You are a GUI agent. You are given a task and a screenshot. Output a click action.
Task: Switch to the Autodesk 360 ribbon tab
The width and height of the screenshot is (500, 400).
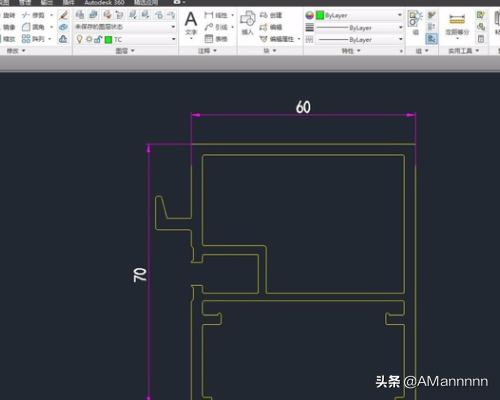tap(104, 3)
